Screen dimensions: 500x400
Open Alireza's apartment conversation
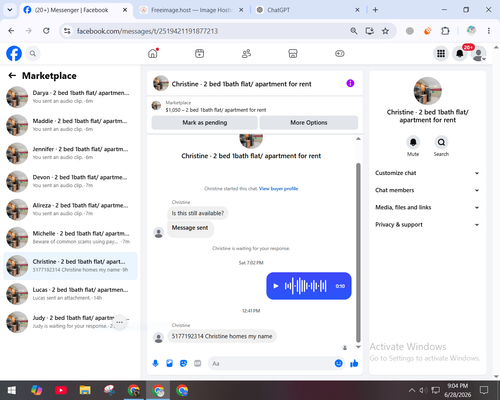click(70, 209)
